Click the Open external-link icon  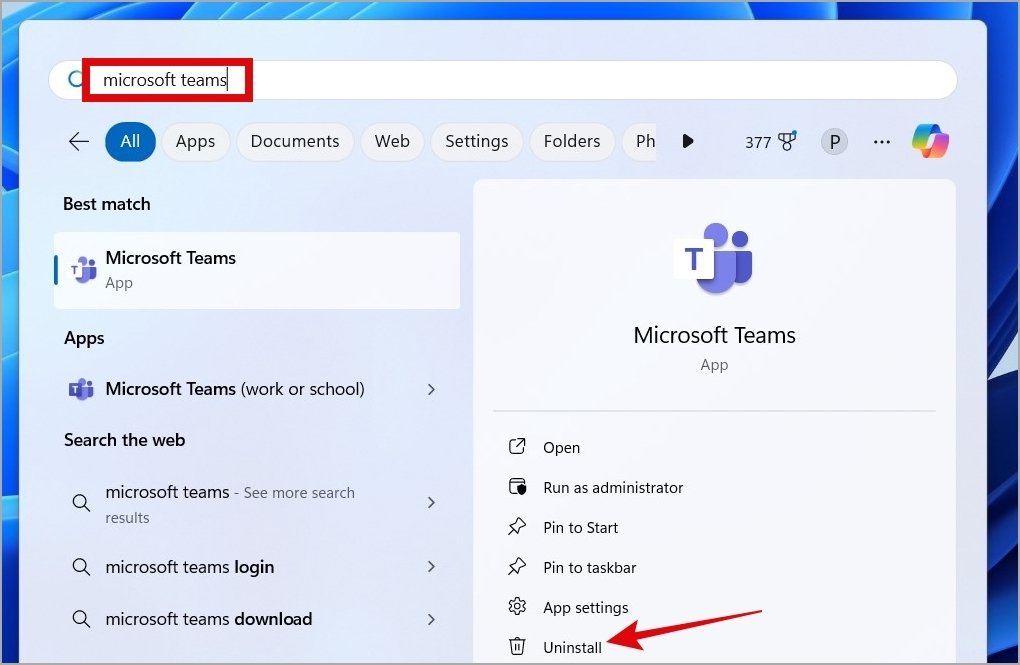click(x=517, y=446)
